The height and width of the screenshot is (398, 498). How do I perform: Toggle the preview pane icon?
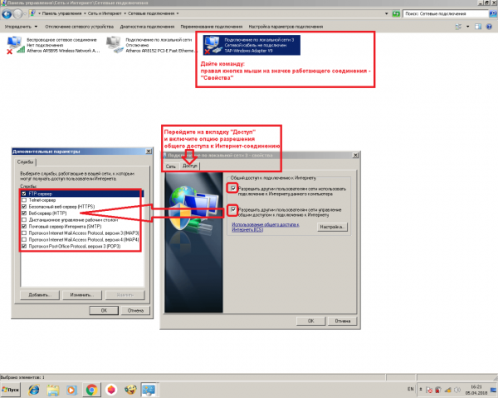click(478, 27)
